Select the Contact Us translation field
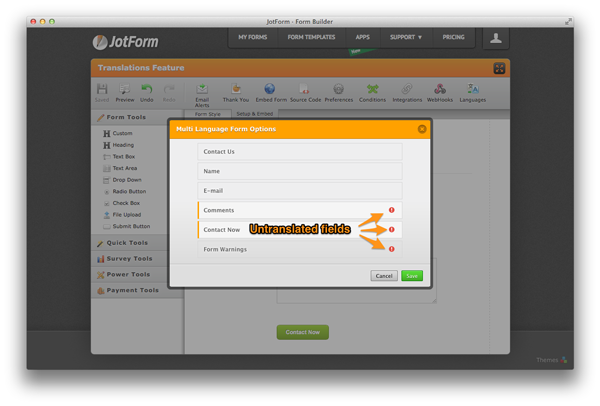The height and width of the screenshot is (406, 600). click(300, 152)
